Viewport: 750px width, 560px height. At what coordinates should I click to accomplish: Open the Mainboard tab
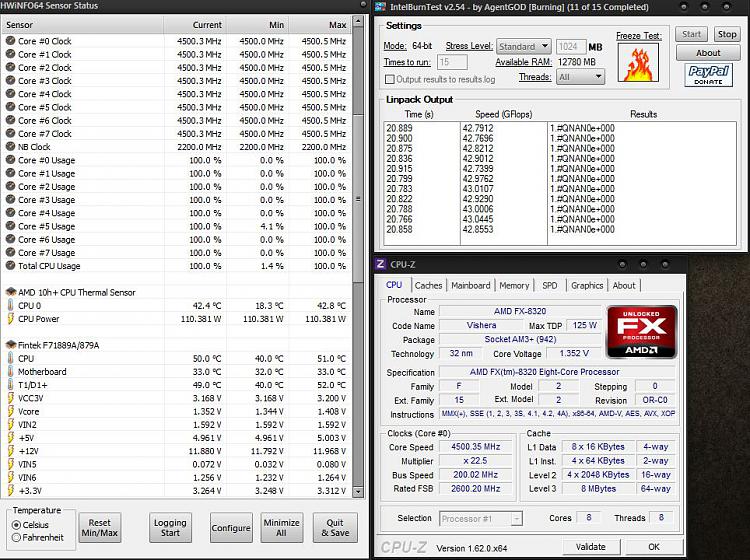pos(471,285)
